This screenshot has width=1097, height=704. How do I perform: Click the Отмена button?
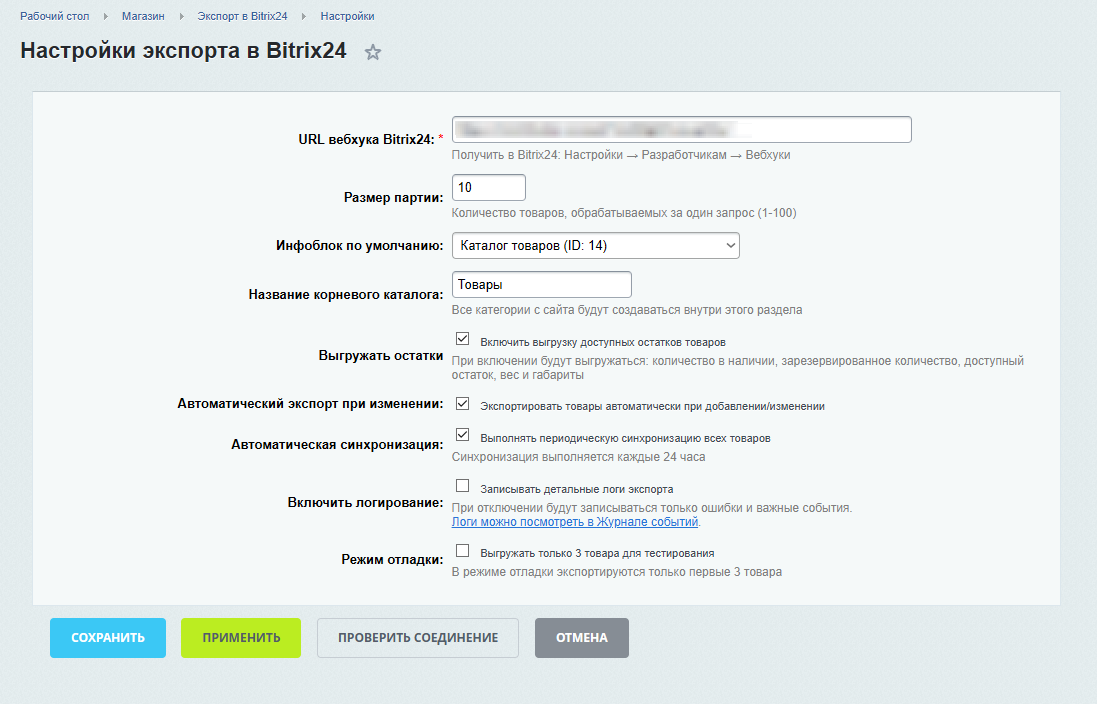click(x=582, y=638)
